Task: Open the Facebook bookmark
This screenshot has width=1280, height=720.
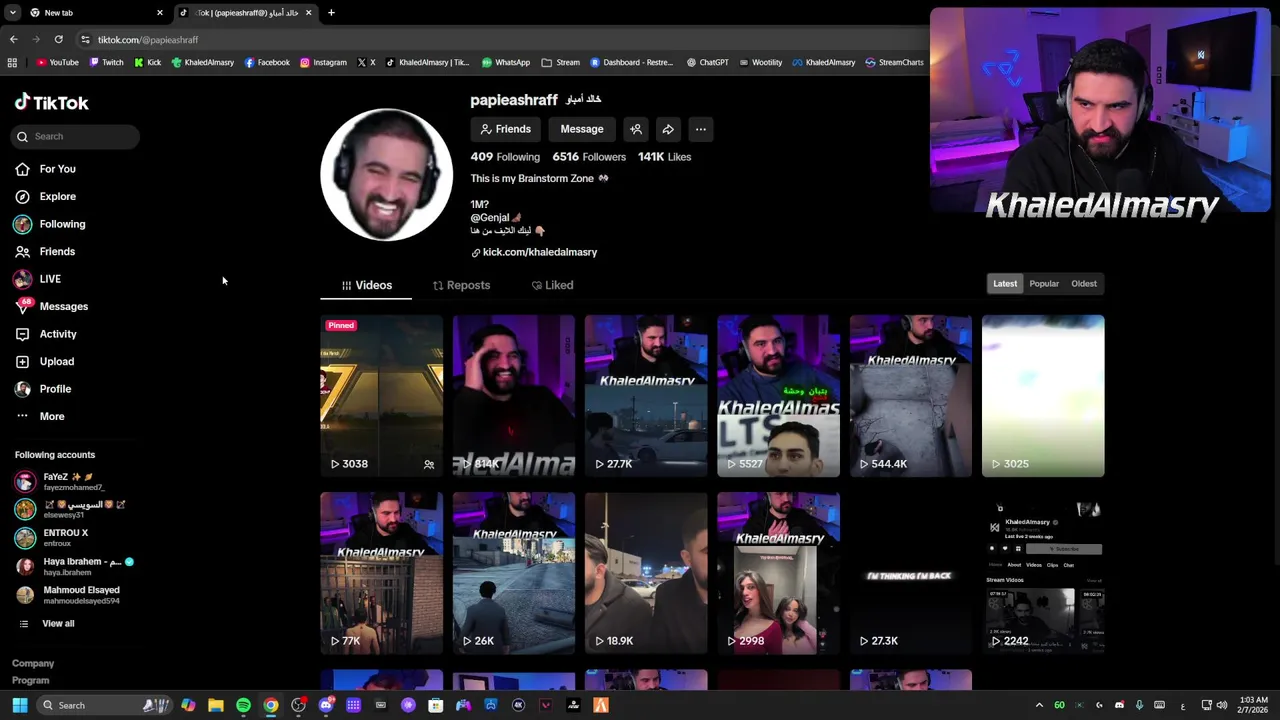Action: 267,63
